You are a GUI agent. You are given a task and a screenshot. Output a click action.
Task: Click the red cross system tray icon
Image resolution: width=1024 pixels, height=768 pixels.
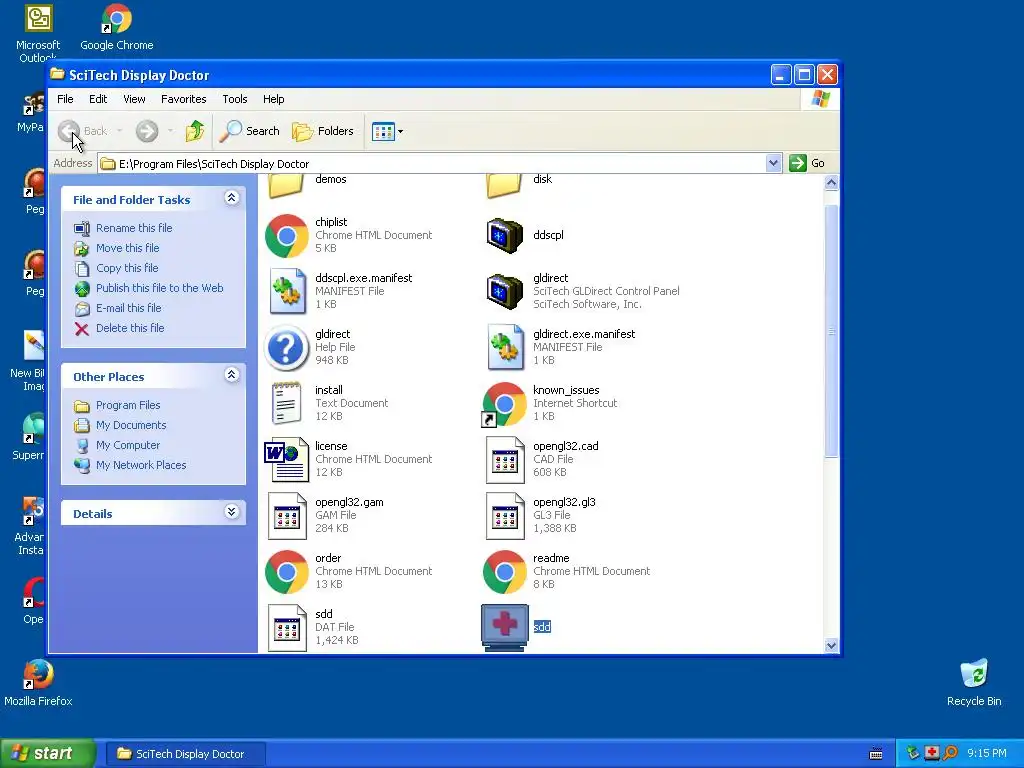[932, 753]
